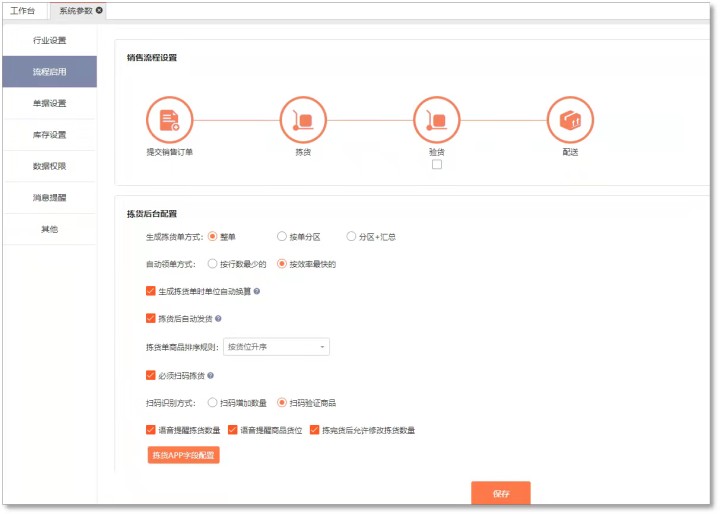The width and height of the screenshot is (720, 514).
Task: Close the 系统参数 tab
Action: [x=99, y=10]
